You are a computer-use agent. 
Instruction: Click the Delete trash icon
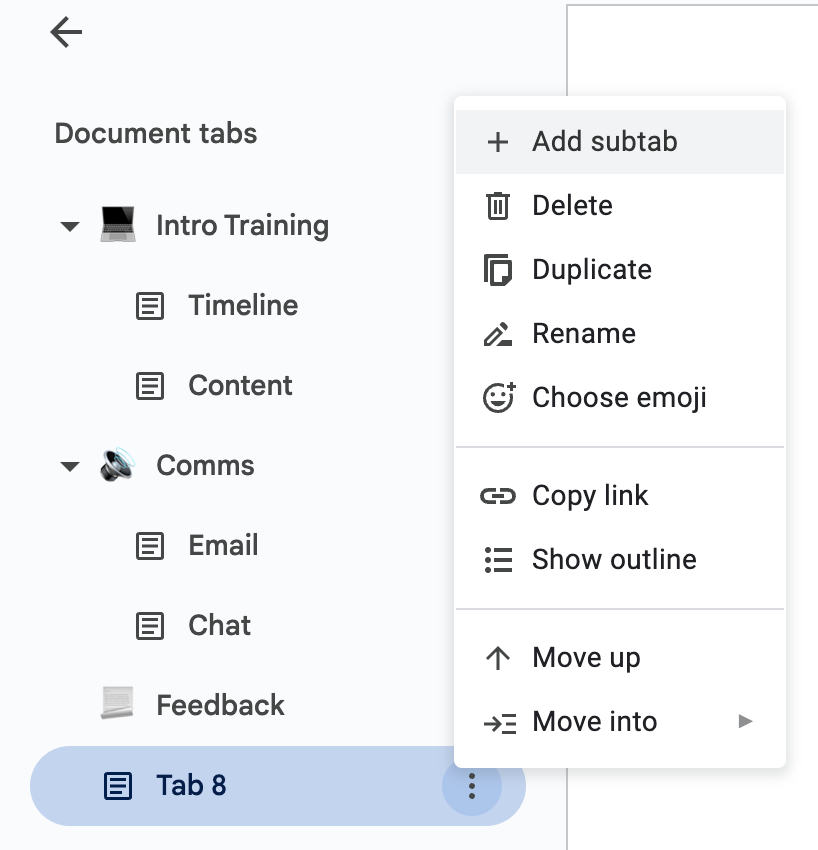coord(497,205)
